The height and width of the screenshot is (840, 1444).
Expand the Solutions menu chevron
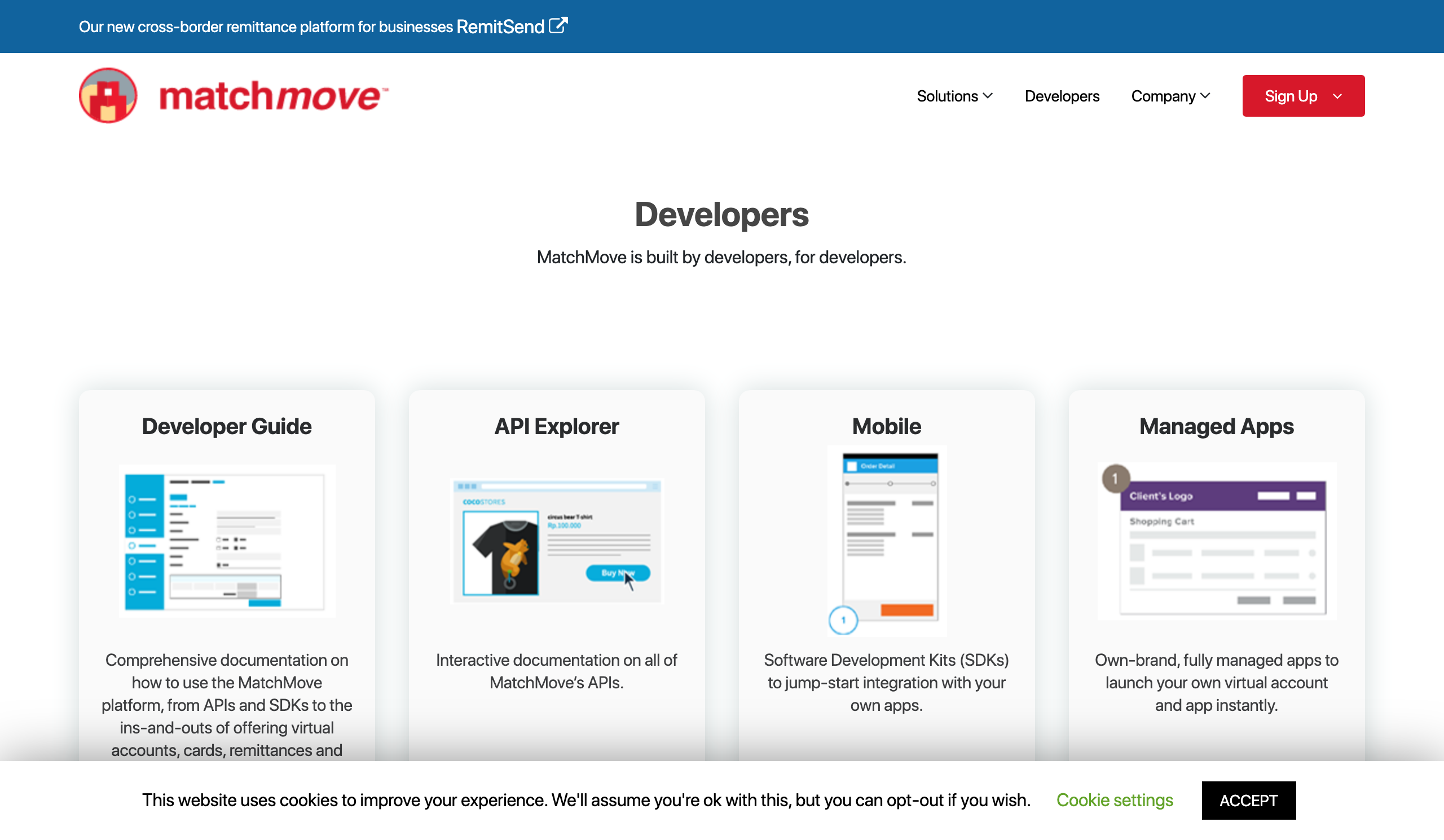point(988,96)
